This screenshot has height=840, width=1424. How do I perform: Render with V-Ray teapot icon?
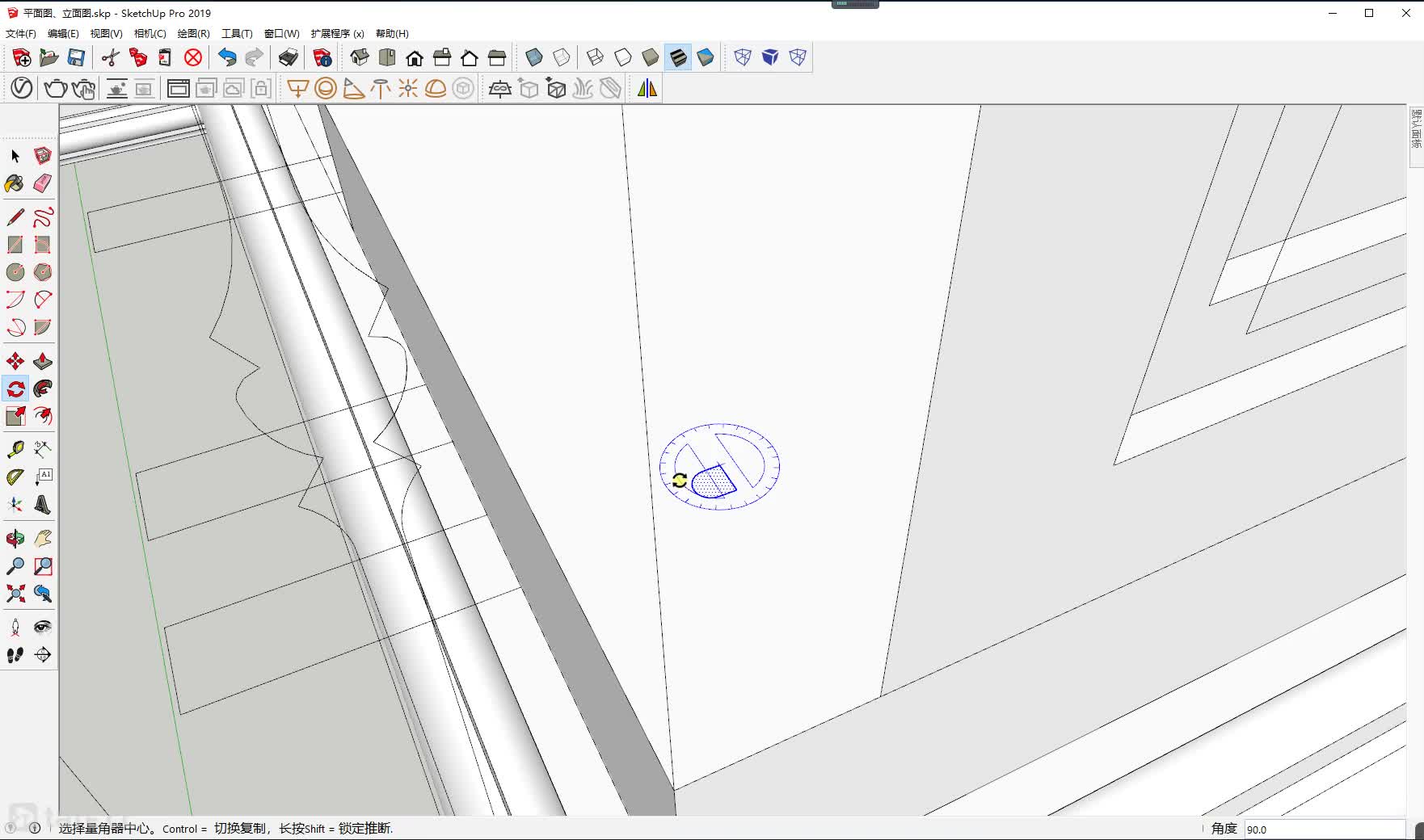click(56, 88)
